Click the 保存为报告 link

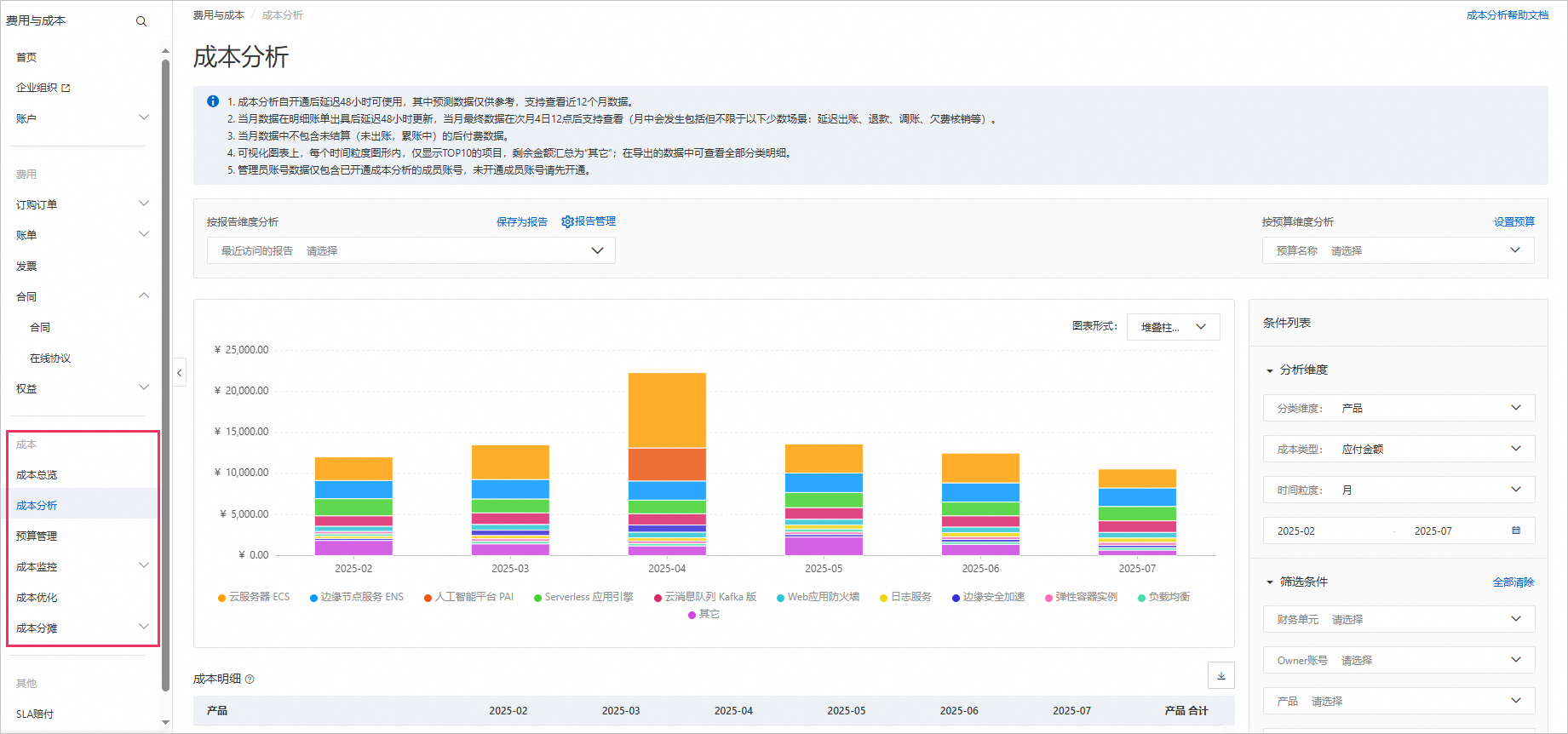tap(521, 221)
